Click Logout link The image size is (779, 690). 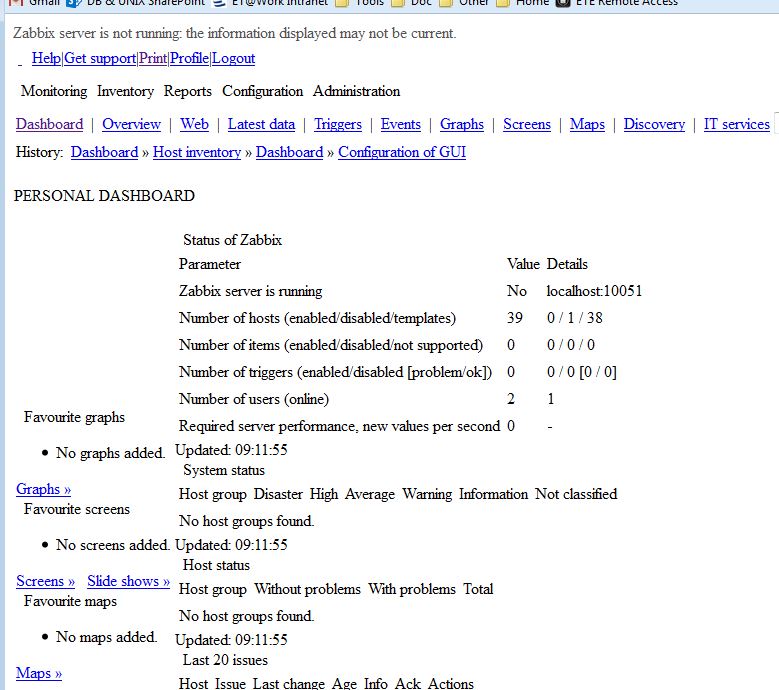coord(234,58)
